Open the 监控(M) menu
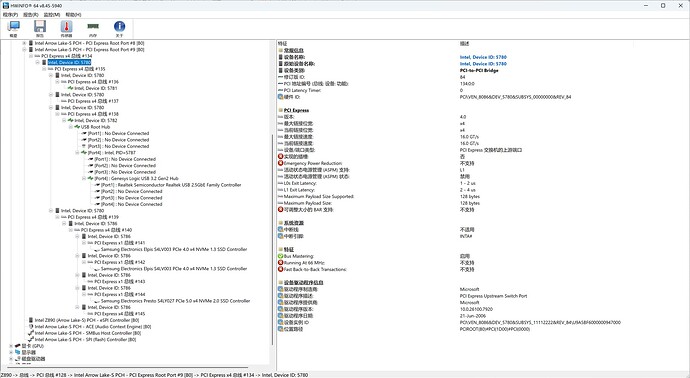690x378 pixels. pyautogui.click(x=51, y=15)
